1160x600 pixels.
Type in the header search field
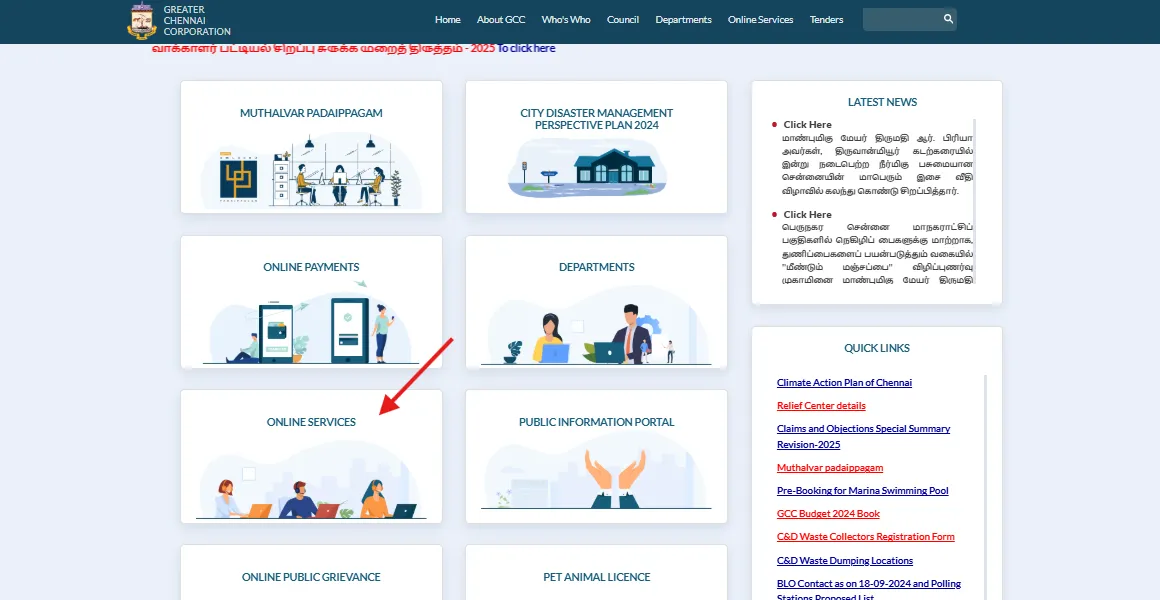[x=900, y=19]
